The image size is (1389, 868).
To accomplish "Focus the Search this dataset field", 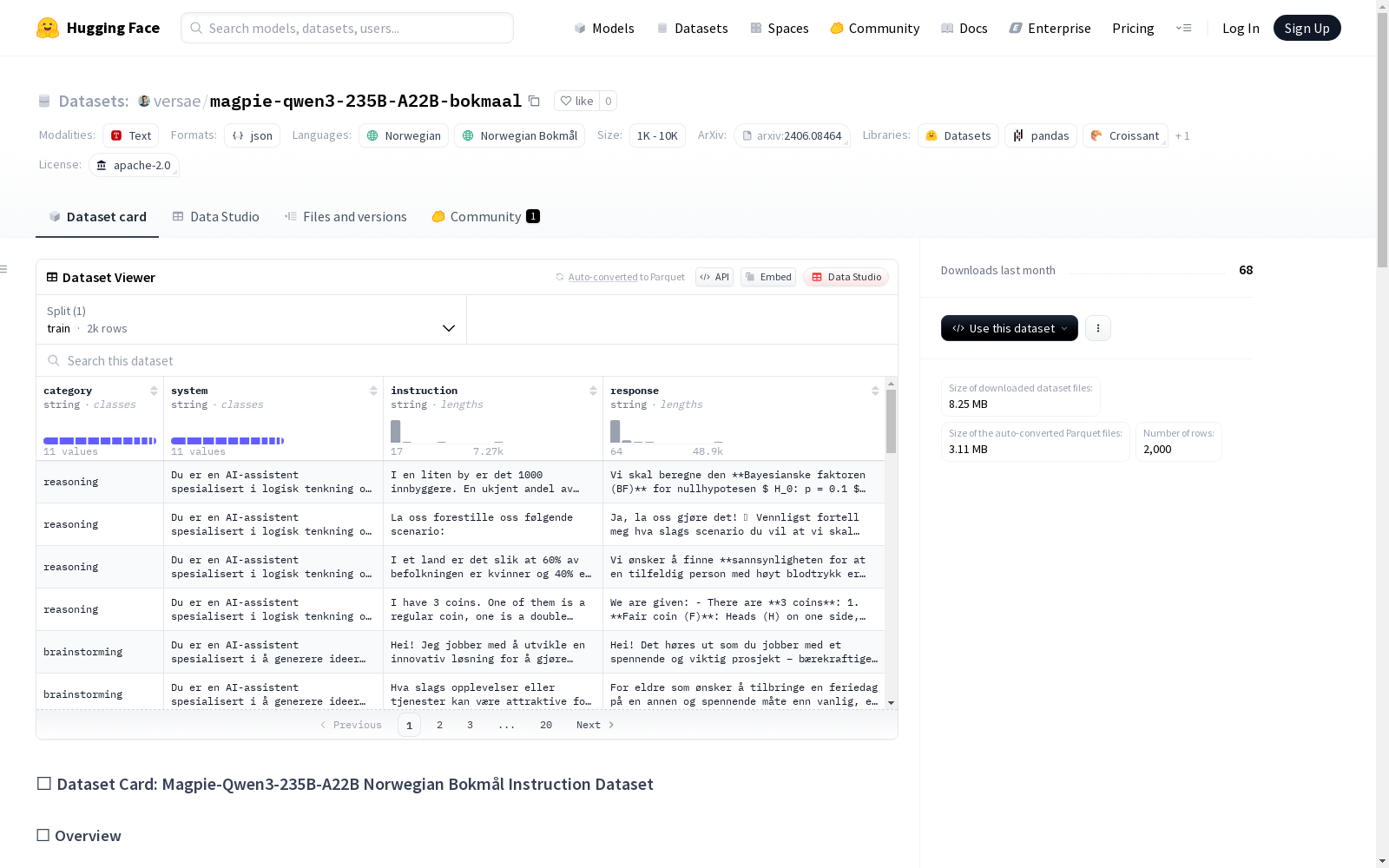I will 467,360.
